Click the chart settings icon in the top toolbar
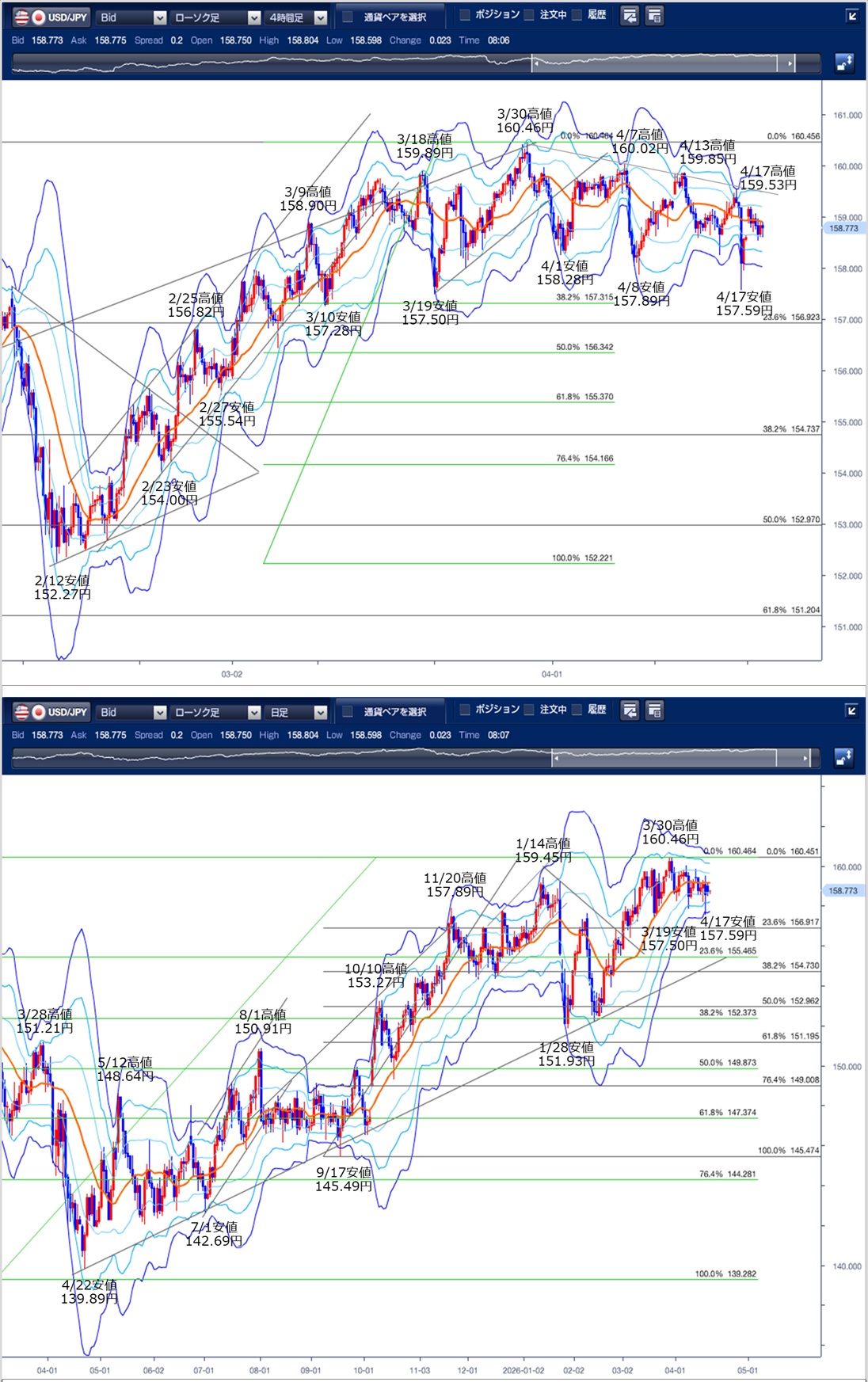This screenshot has height=1382, width=868. [630, 16]
